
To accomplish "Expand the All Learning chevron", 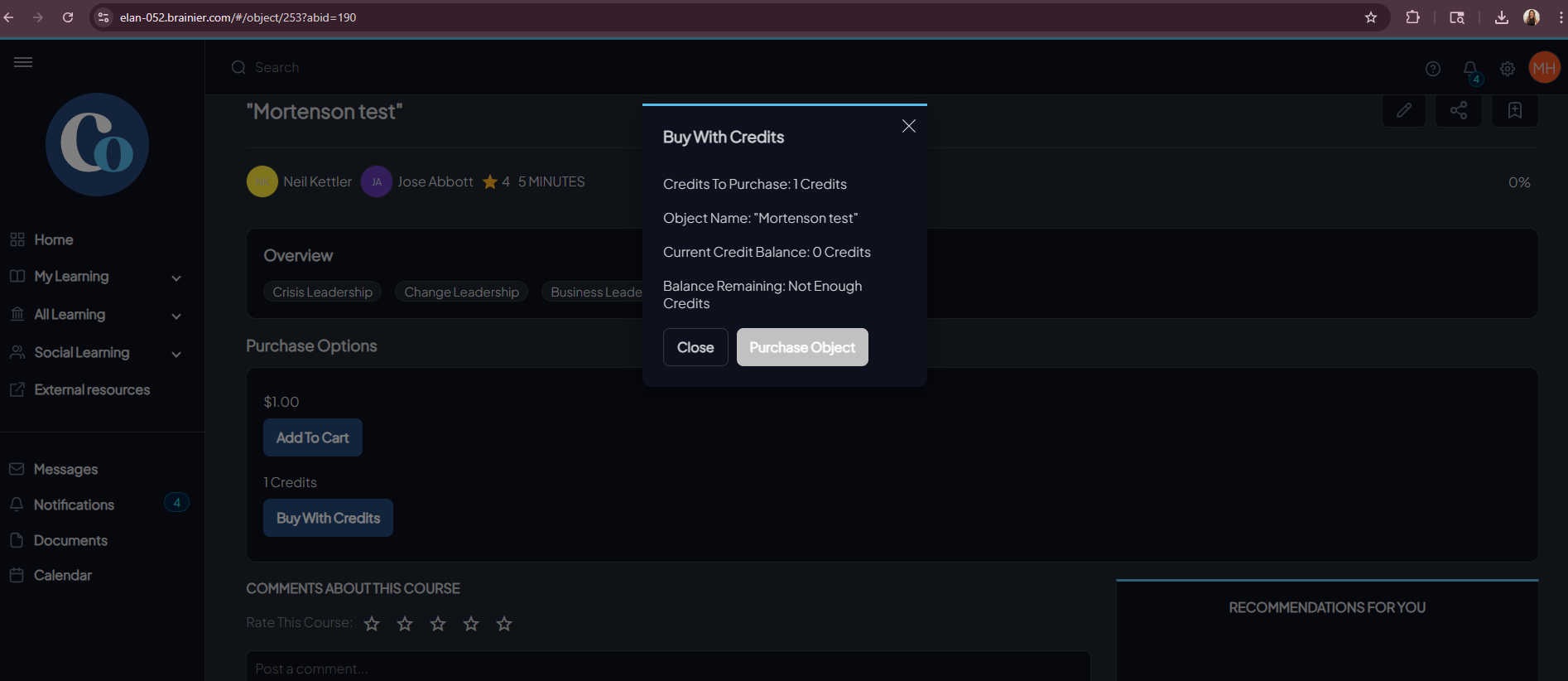I will tap(176, 316).
